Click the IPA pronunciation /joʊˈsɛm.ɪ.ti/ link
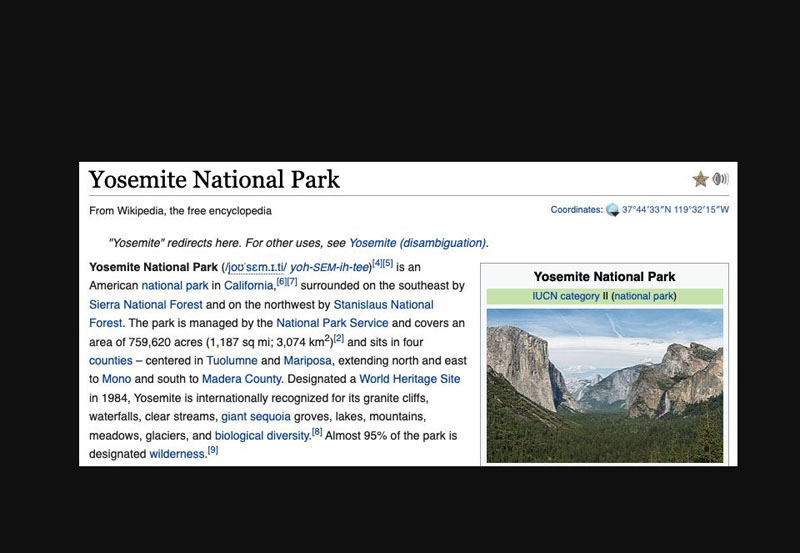 (x=256, y=267)
